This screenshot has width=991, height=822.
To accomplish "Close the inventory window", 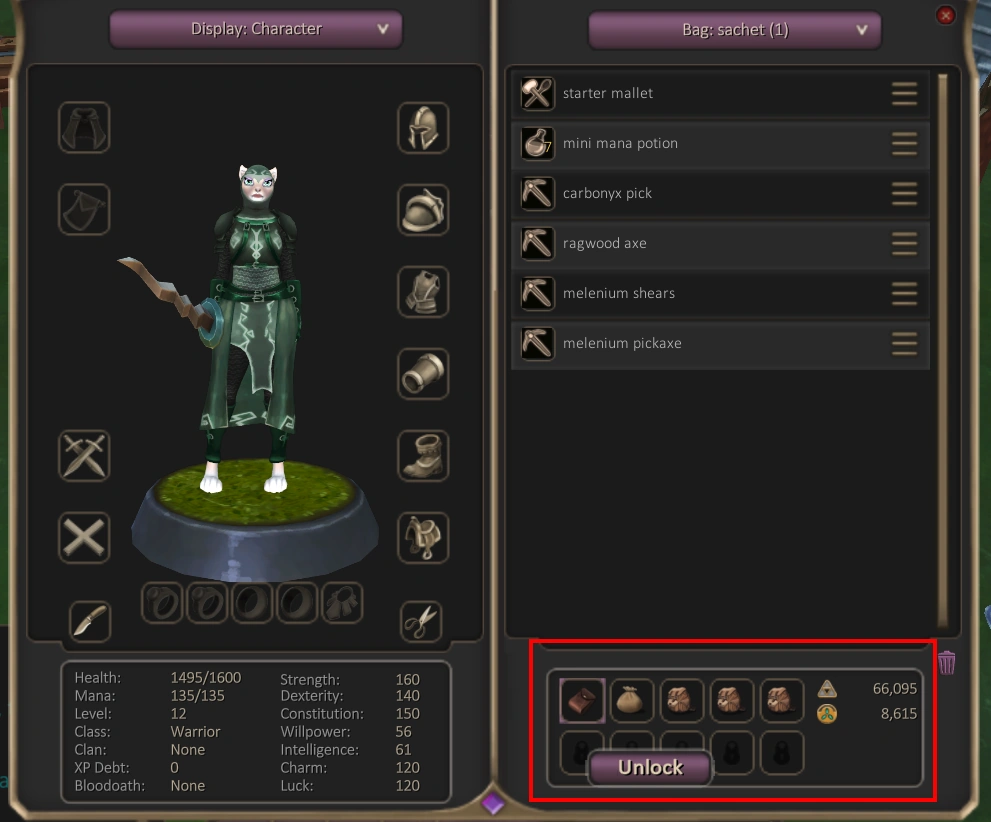I will point(945,15).
